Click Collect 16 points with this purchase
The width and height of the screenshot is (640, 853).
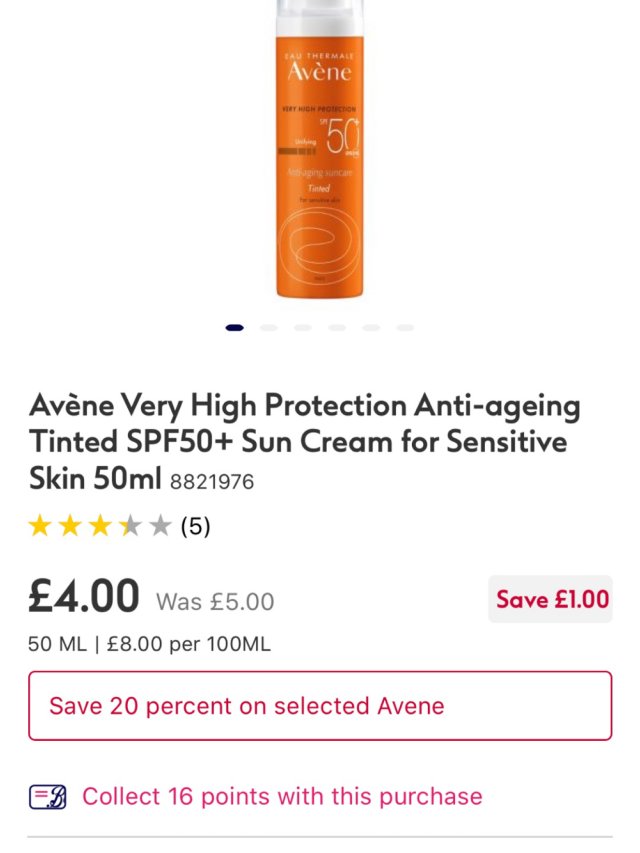point(282,796)
